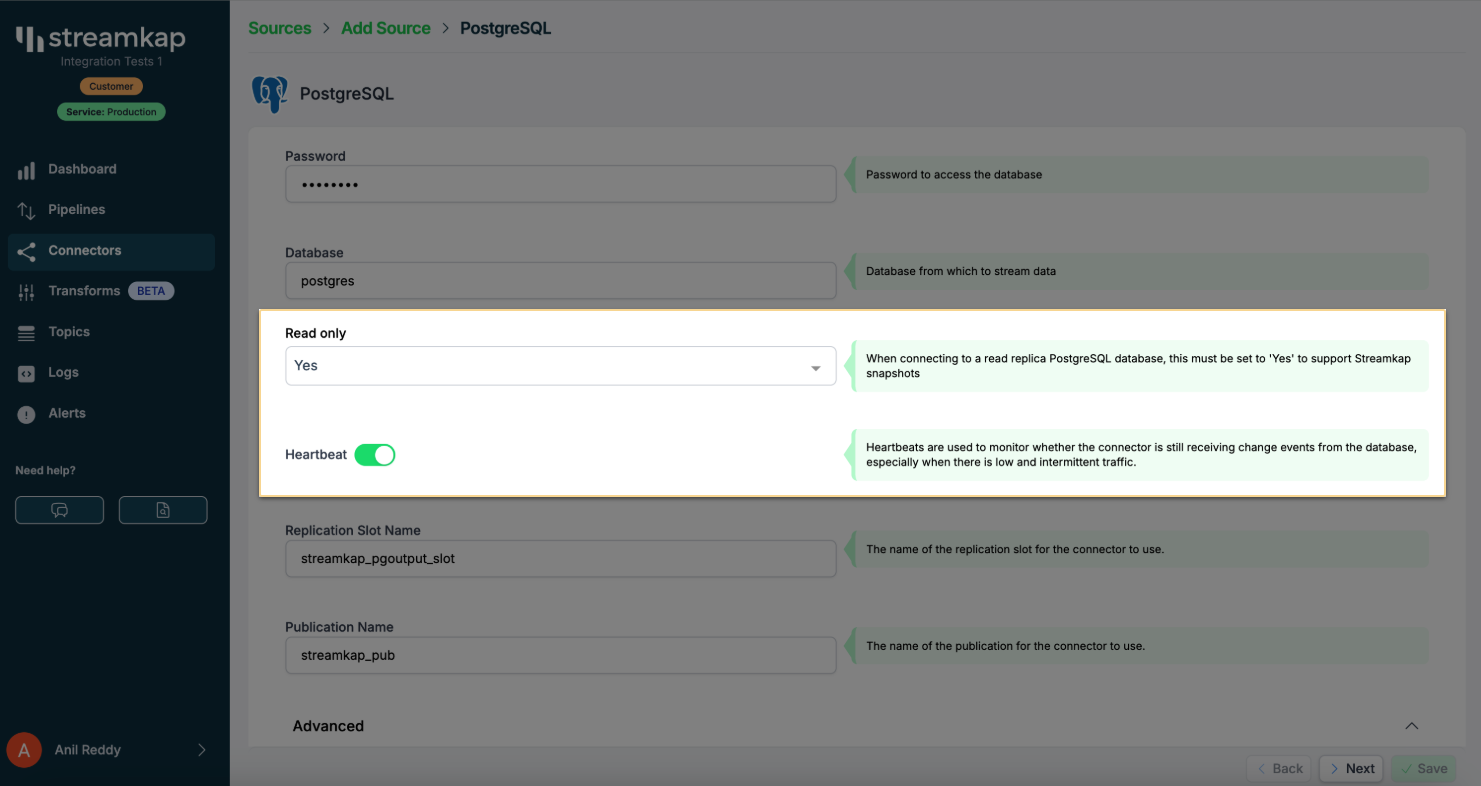Click the Back button
Image resolution: width=1481 pixels, height=786 pixels.
(x=1279, y=769)
